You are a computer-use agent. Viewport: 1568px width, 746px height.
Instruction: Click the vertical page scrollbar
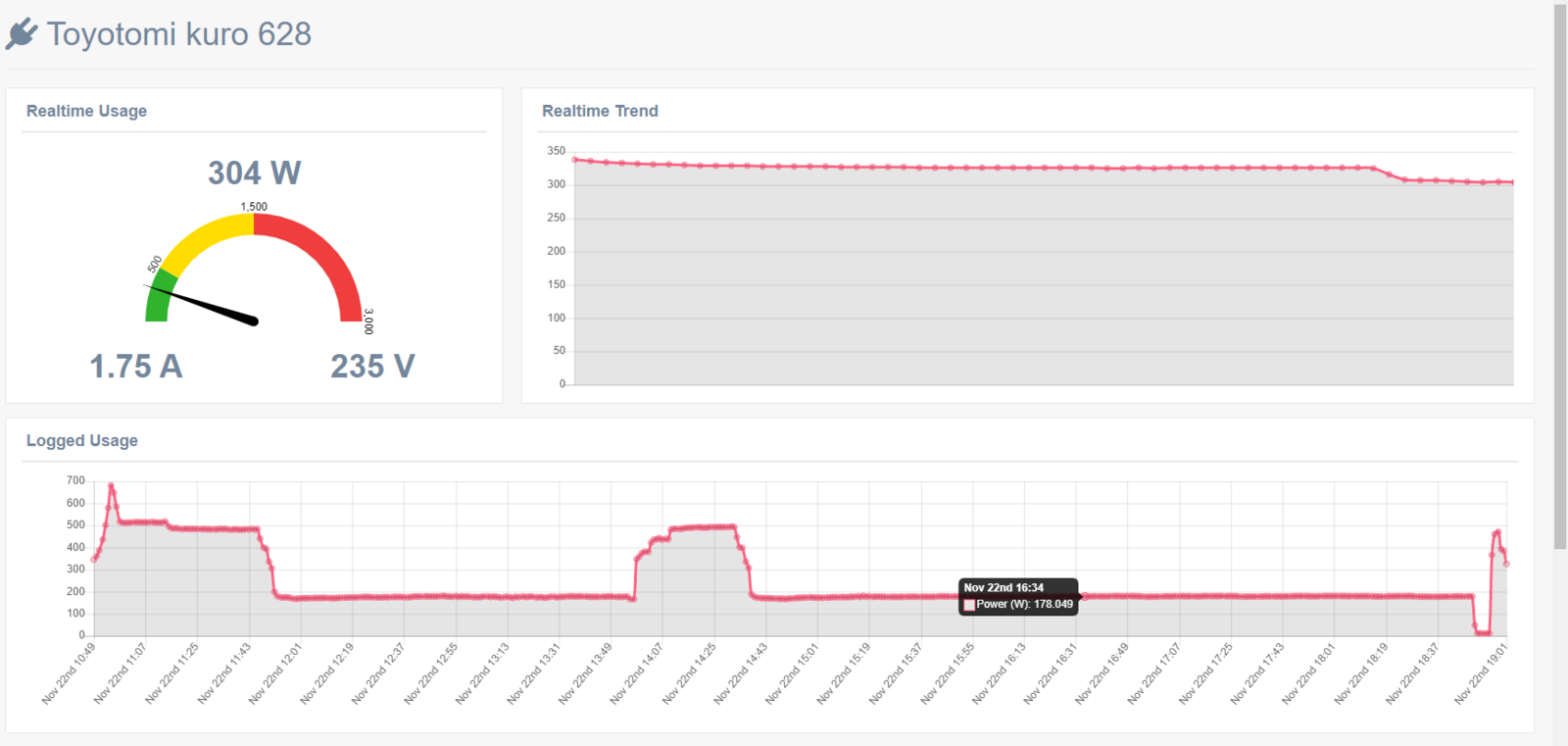point(1560,276)
